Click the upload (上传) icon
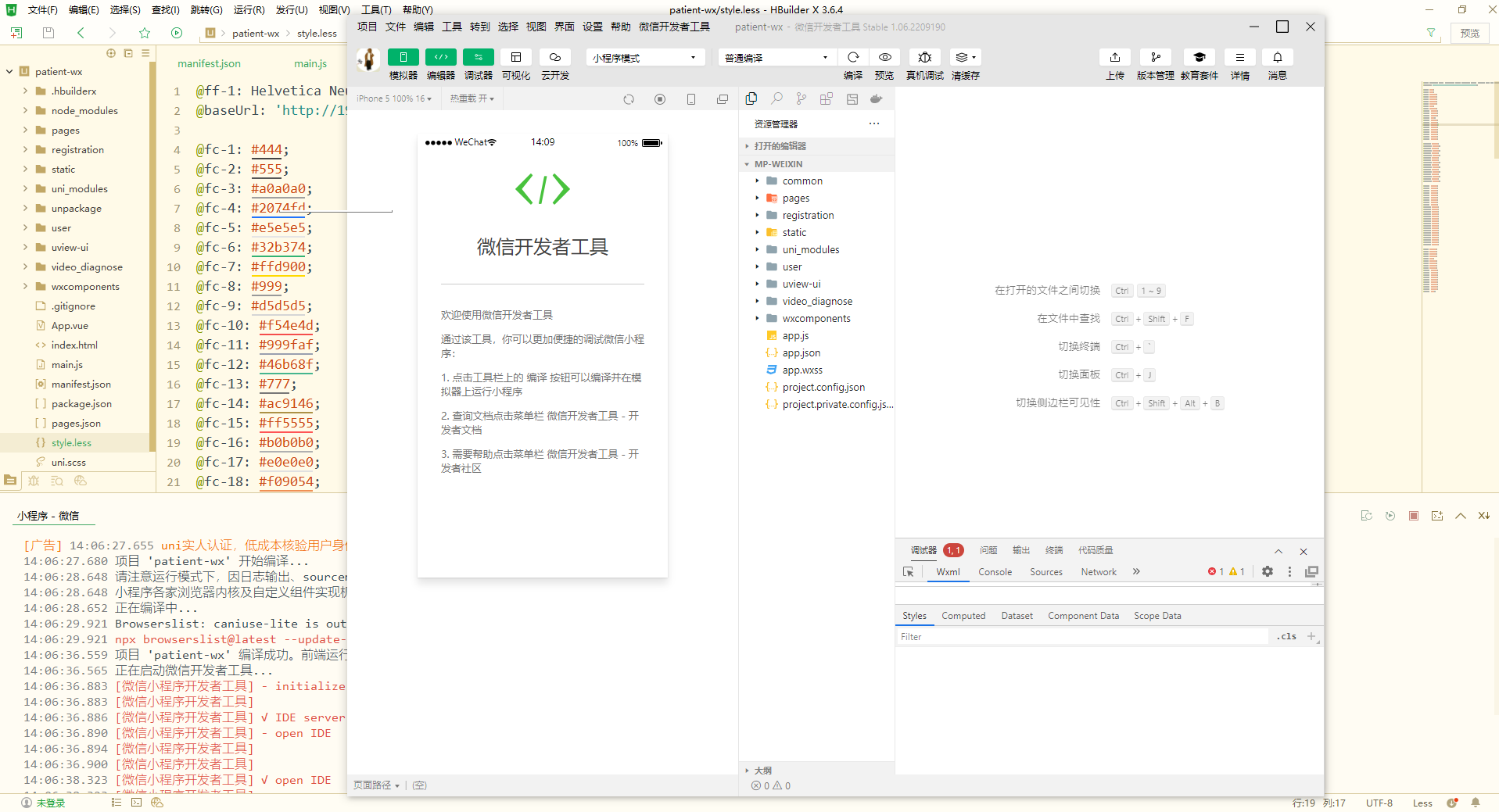 click(x=1115, y=57)
